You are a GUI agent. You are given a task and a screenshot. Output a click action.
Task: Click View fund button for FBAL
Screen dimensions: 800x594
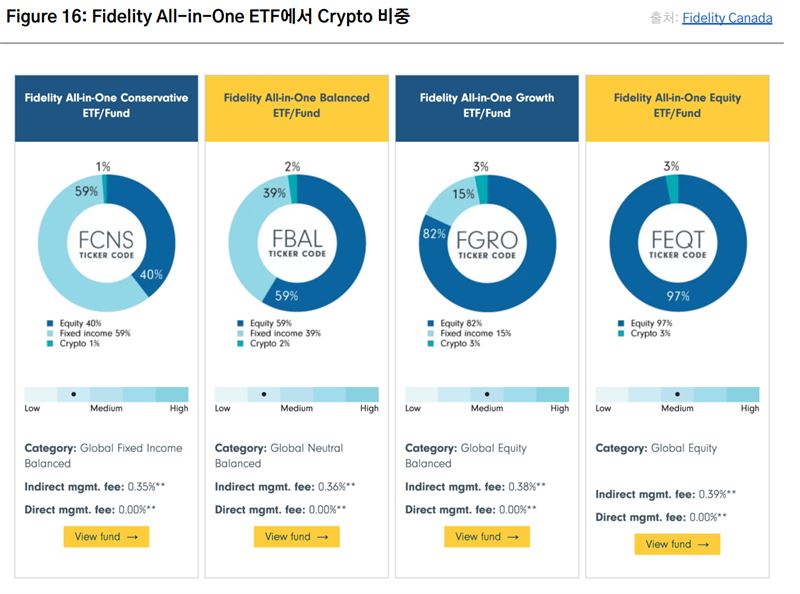pyautogui.click(x=296, y=537)
